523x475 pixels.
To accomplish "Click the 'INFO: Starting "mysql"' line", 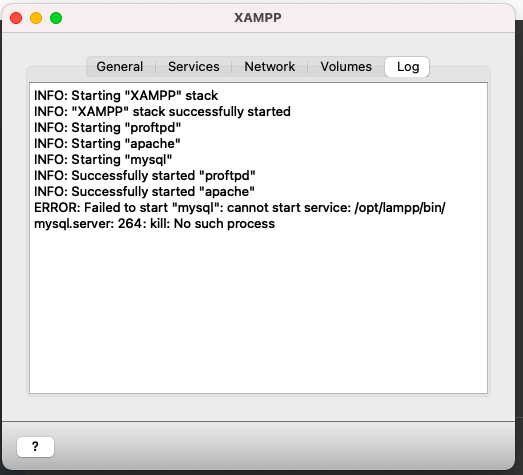I will pyautogui.click(x=103, y=160).
